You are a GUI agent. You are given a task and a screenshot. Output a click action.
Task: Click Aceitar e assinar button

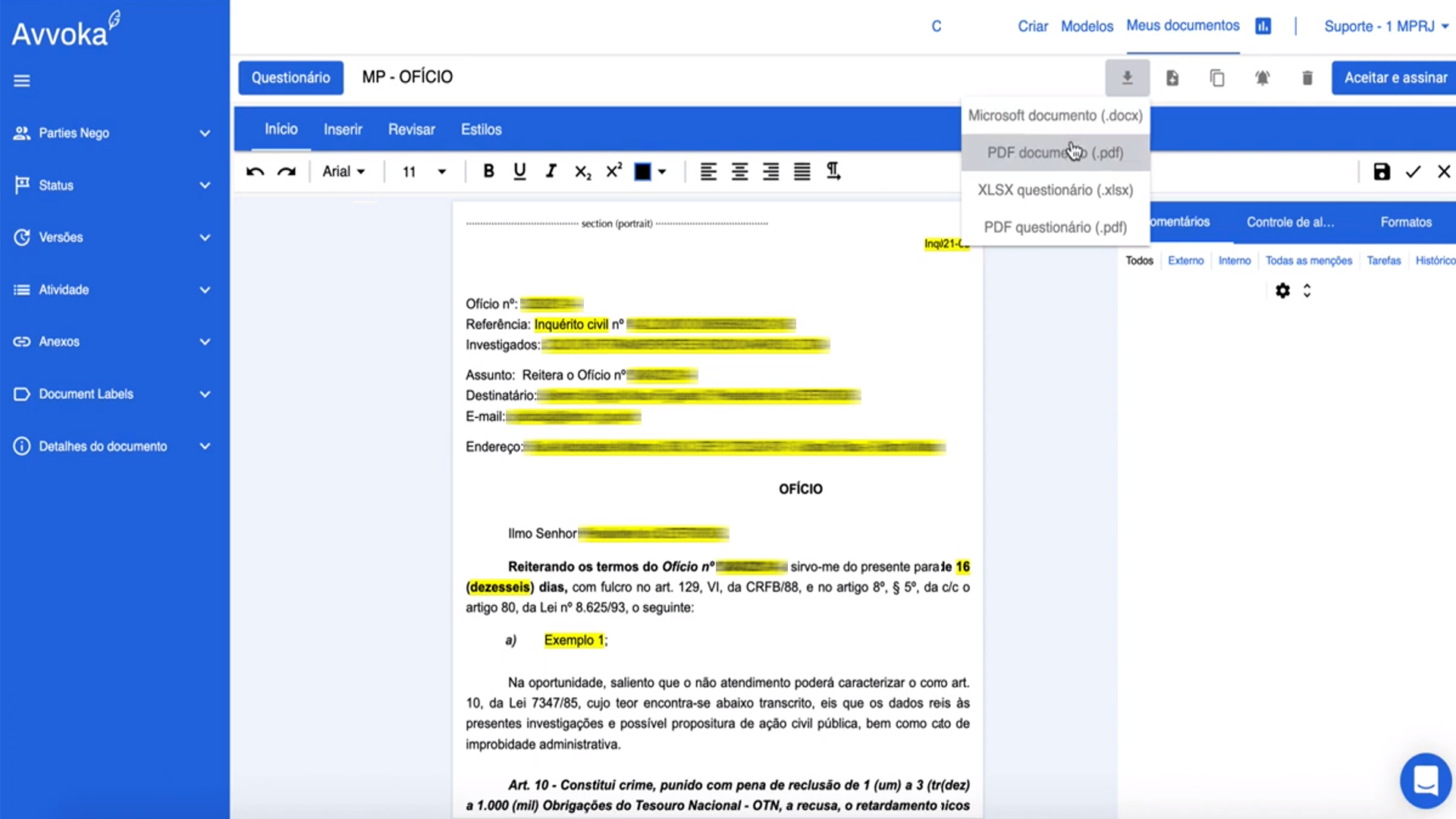(1395, 77)
